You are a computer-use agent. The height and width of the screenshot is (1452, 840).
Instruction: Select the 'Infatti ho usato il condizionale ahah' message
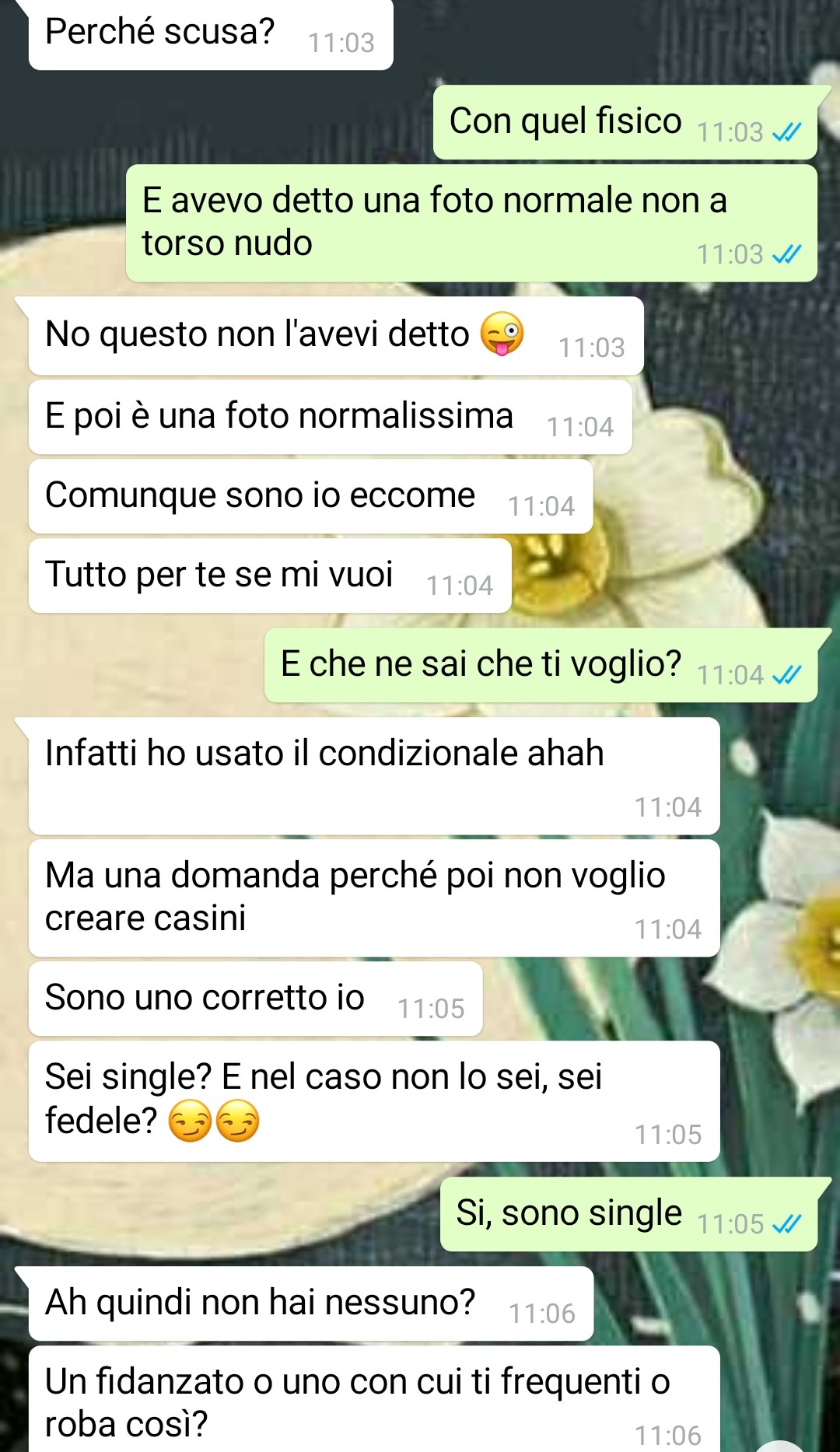[x=374, y=775]
